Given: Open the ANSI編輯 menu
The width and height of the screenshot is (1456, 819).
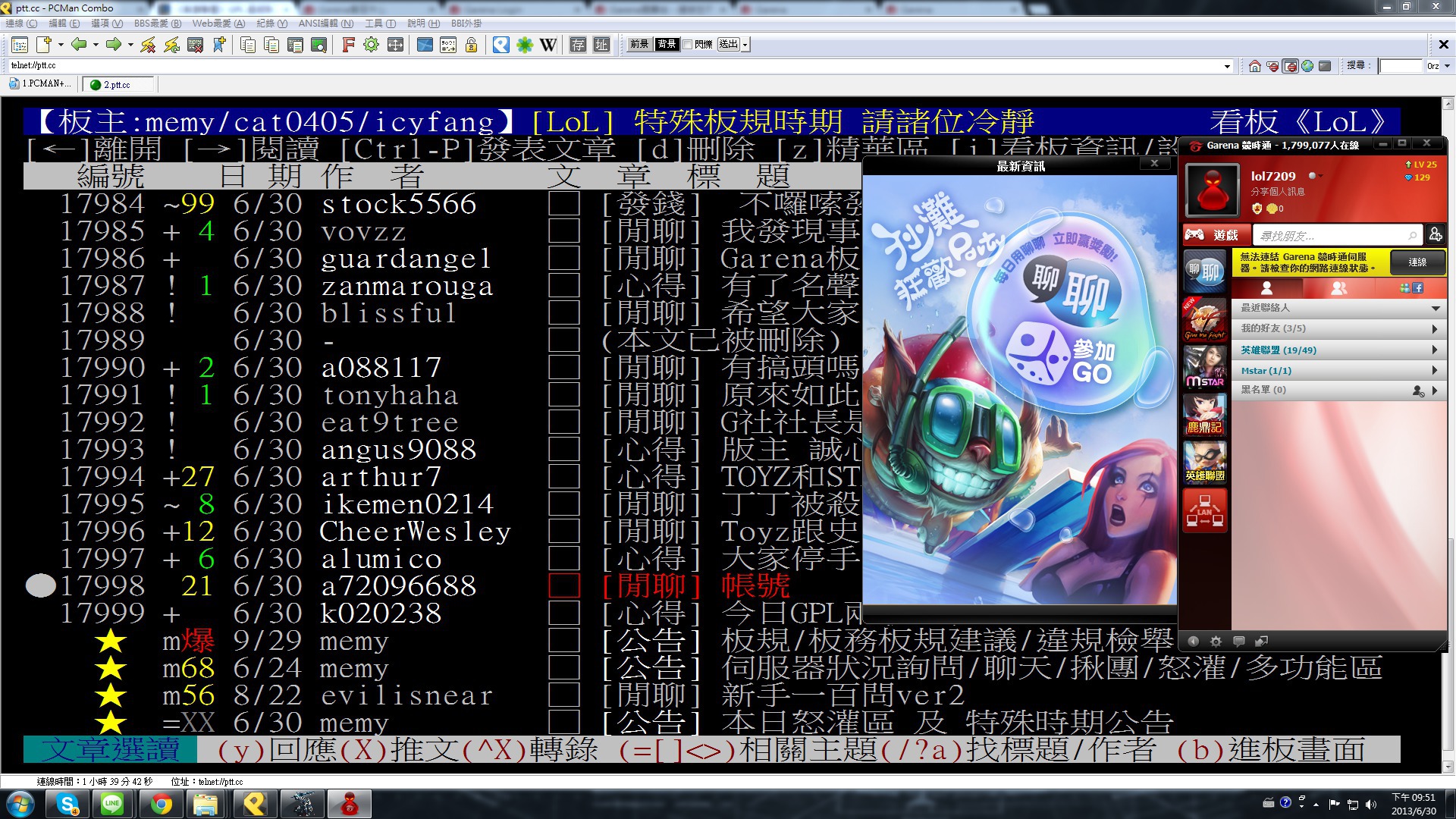Looking at the screenshot, I should 325,24.
